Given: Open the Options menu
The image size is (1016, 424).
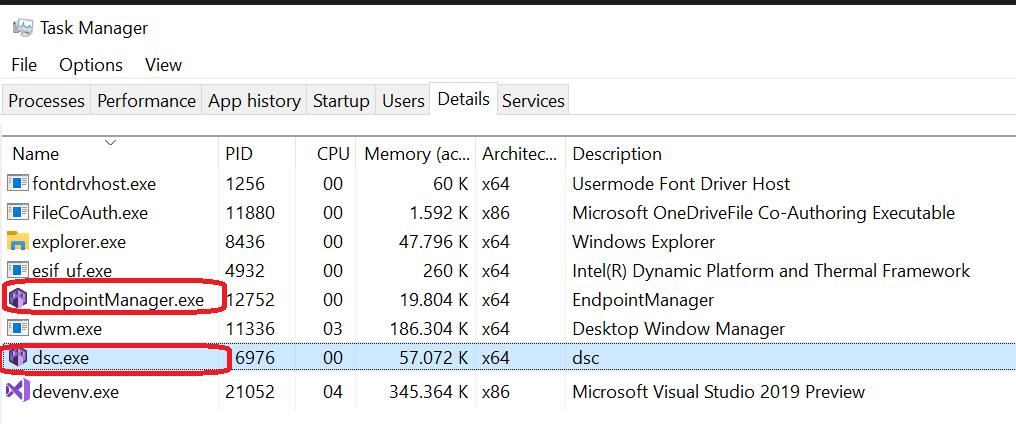Looking at the screenshot, I should 91,65.
